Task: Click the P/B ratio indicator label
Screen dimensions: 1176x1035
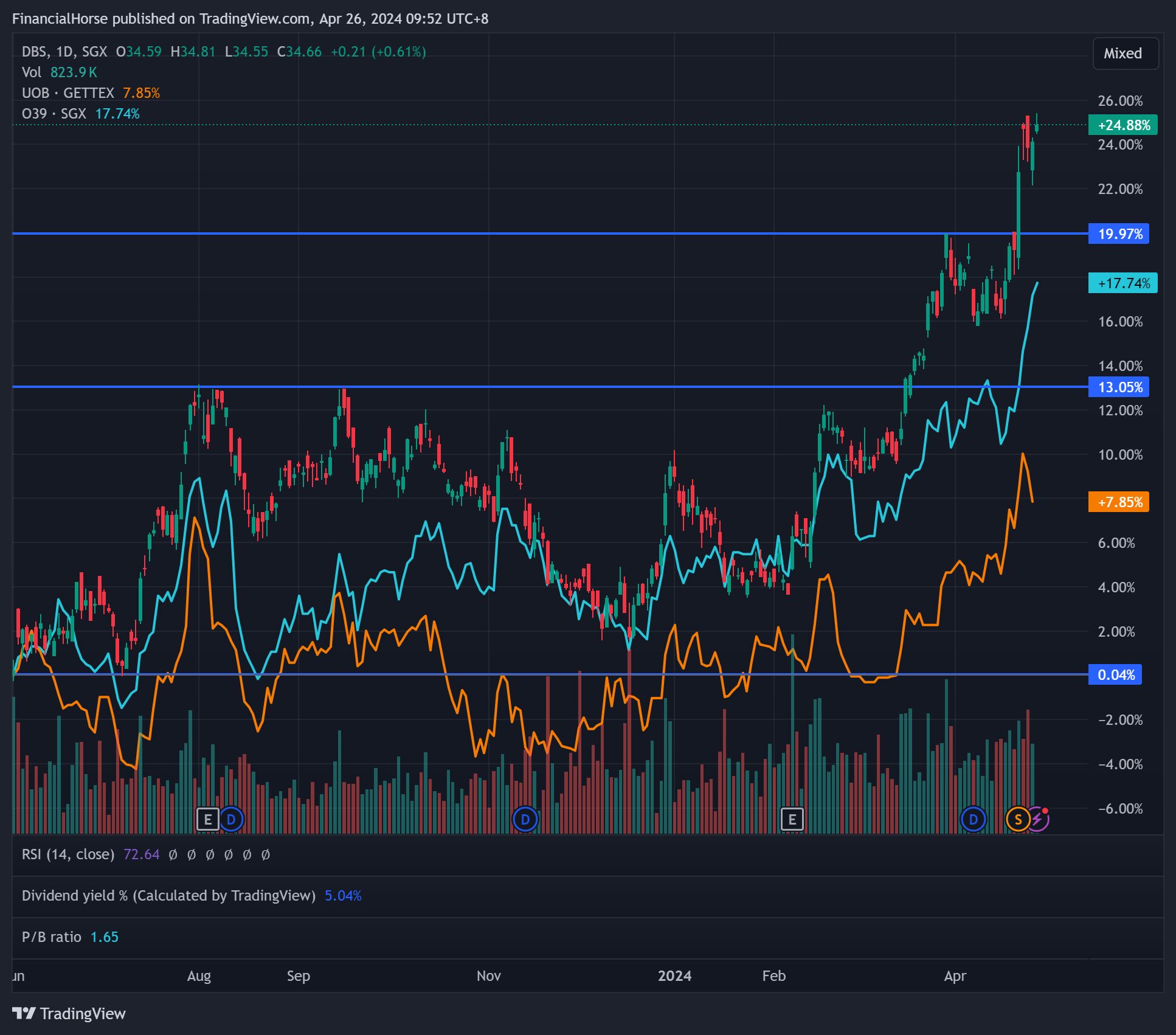Action: [51, 937]
